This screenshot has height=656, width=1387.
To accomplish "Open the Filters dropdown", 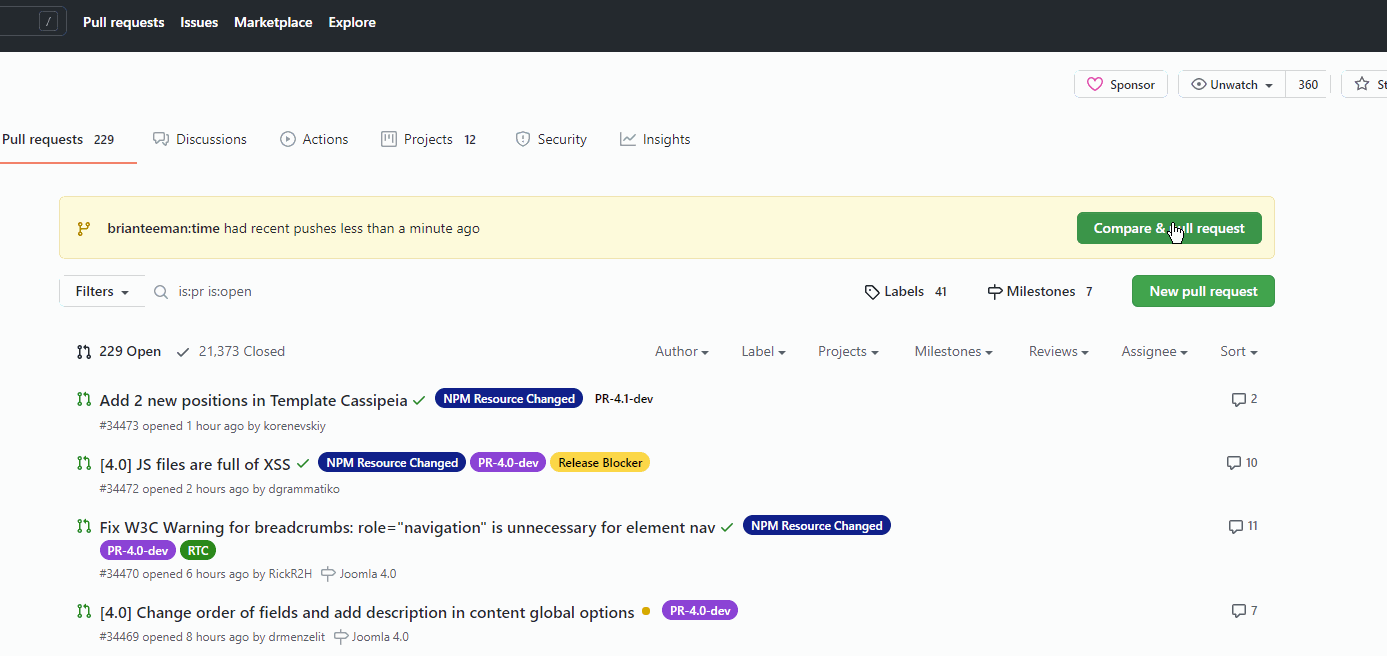I will (103, 292).
